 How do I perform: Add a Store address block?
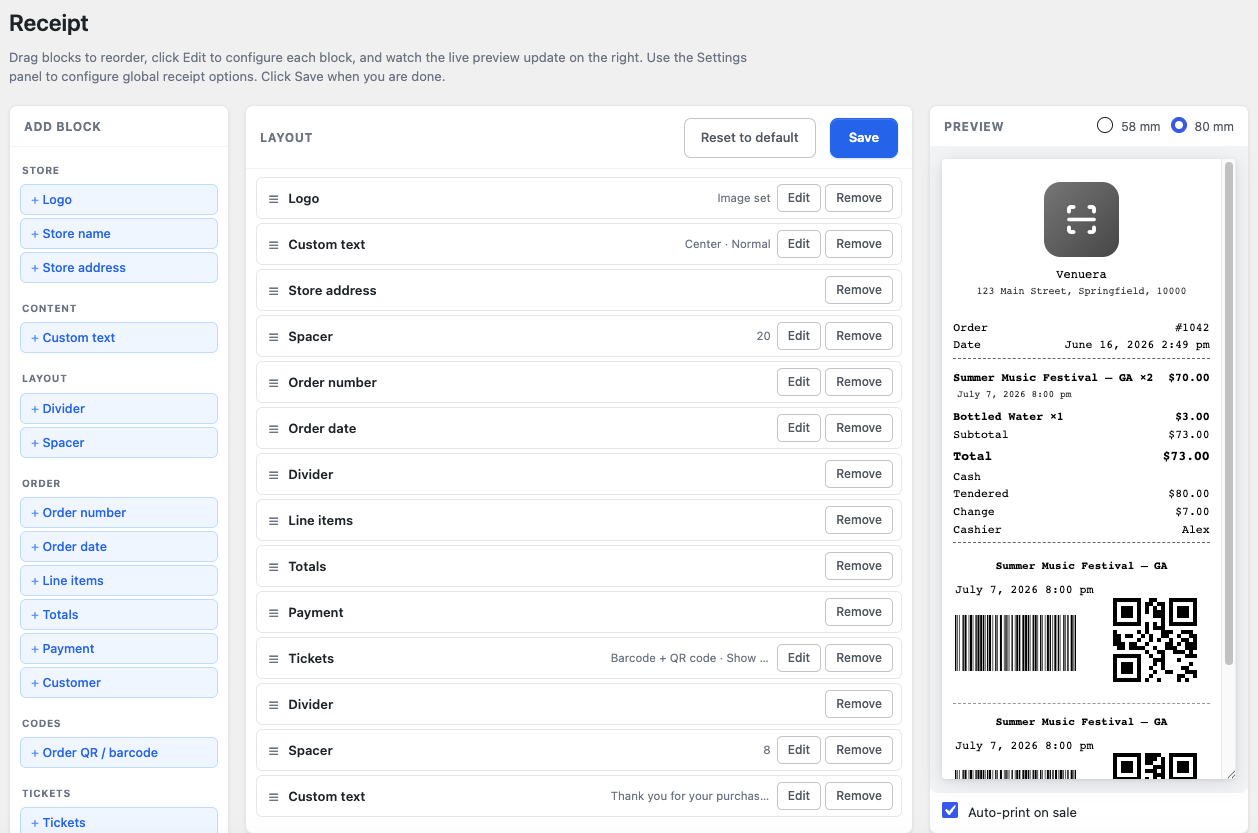[x=119, y=268]
